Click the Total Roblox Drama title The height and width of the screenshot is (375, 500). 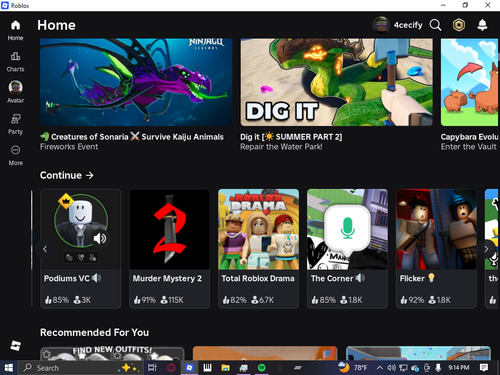[258, 278]
